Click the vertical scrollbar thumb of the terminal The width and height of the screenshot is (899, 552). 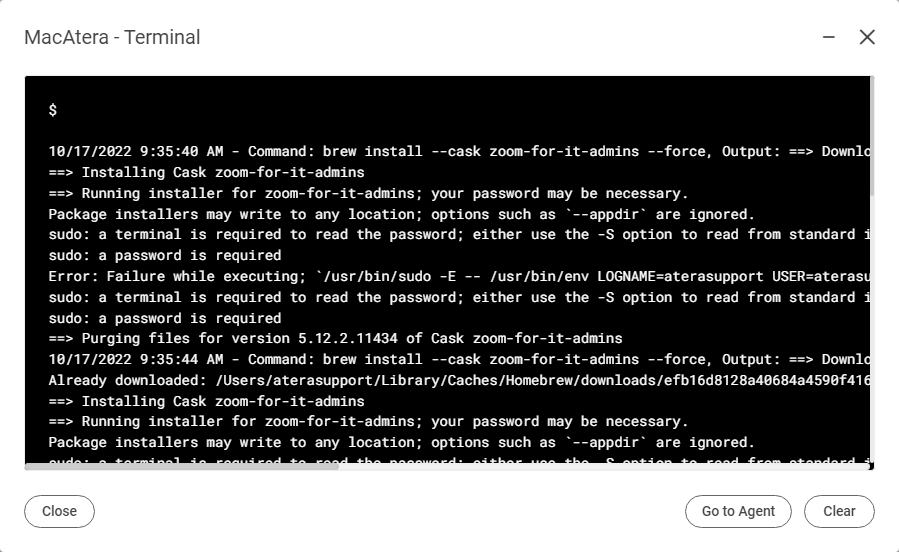871,136
